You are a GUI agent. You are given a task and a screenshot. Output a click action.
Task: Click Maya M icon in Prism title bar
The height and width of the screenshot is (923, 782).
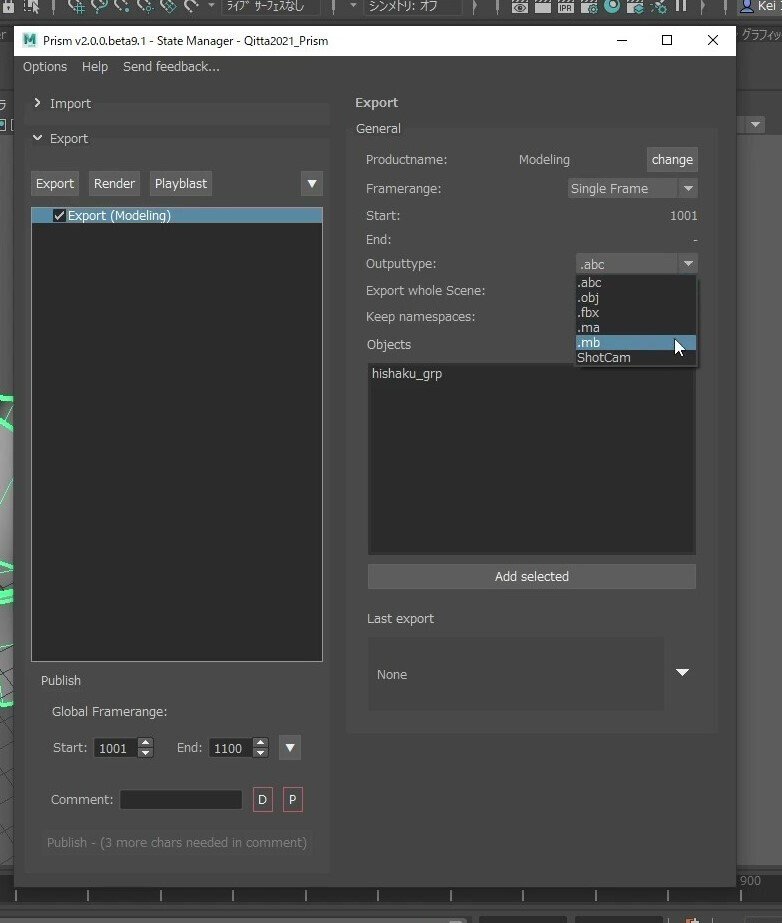point(29,40)
